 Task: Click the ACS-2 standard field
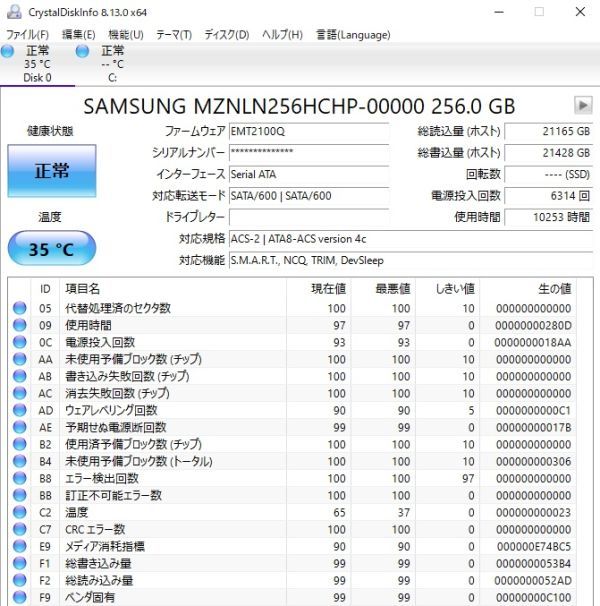click(411, 239)
